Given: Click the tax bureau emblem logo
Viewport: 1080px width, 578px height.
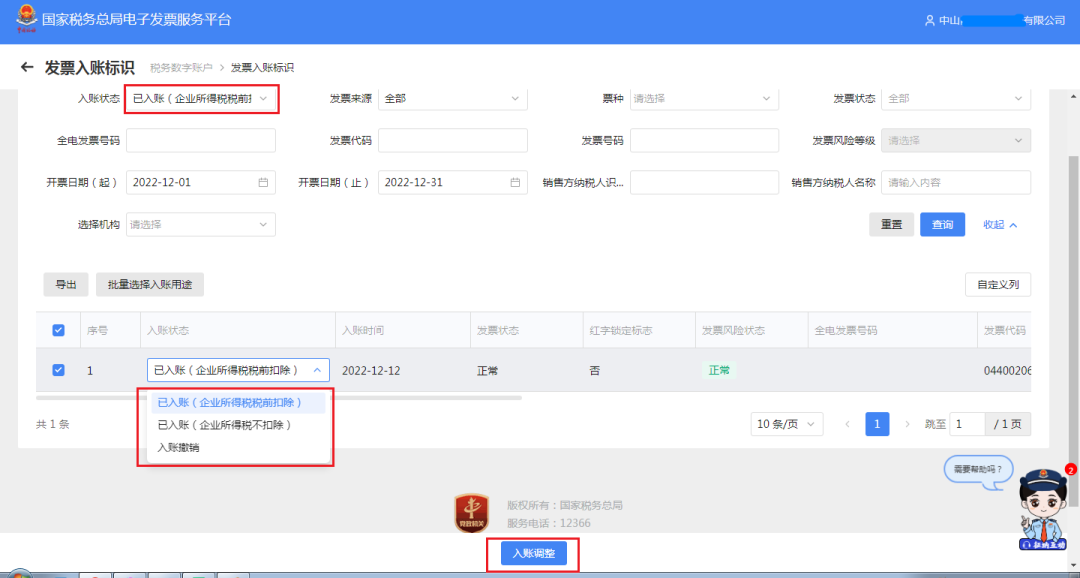Looking at the screenshot, I should [x=21, y=21].
